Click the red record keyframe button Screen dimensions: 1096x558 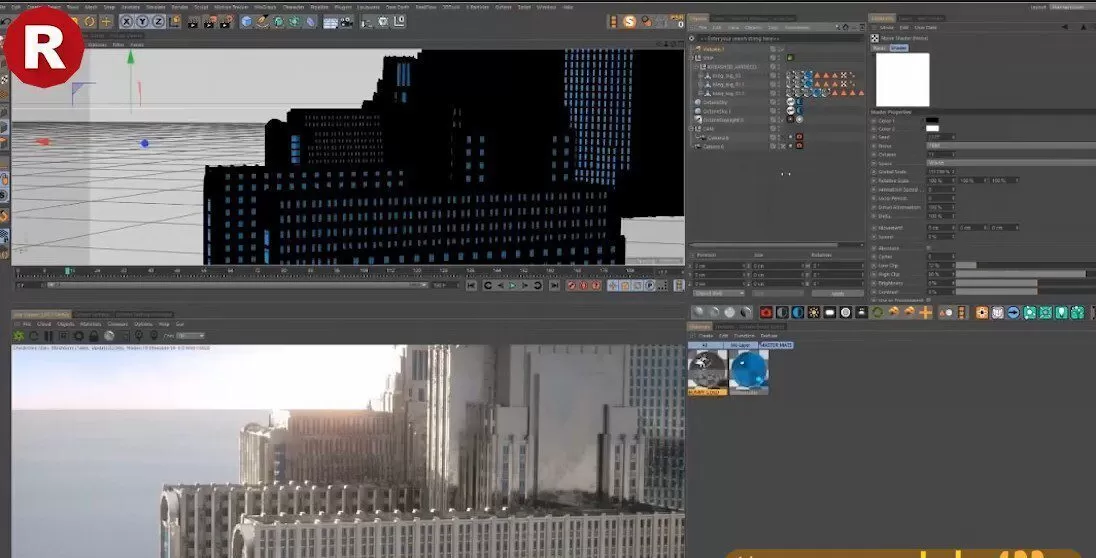coord(571,285)
